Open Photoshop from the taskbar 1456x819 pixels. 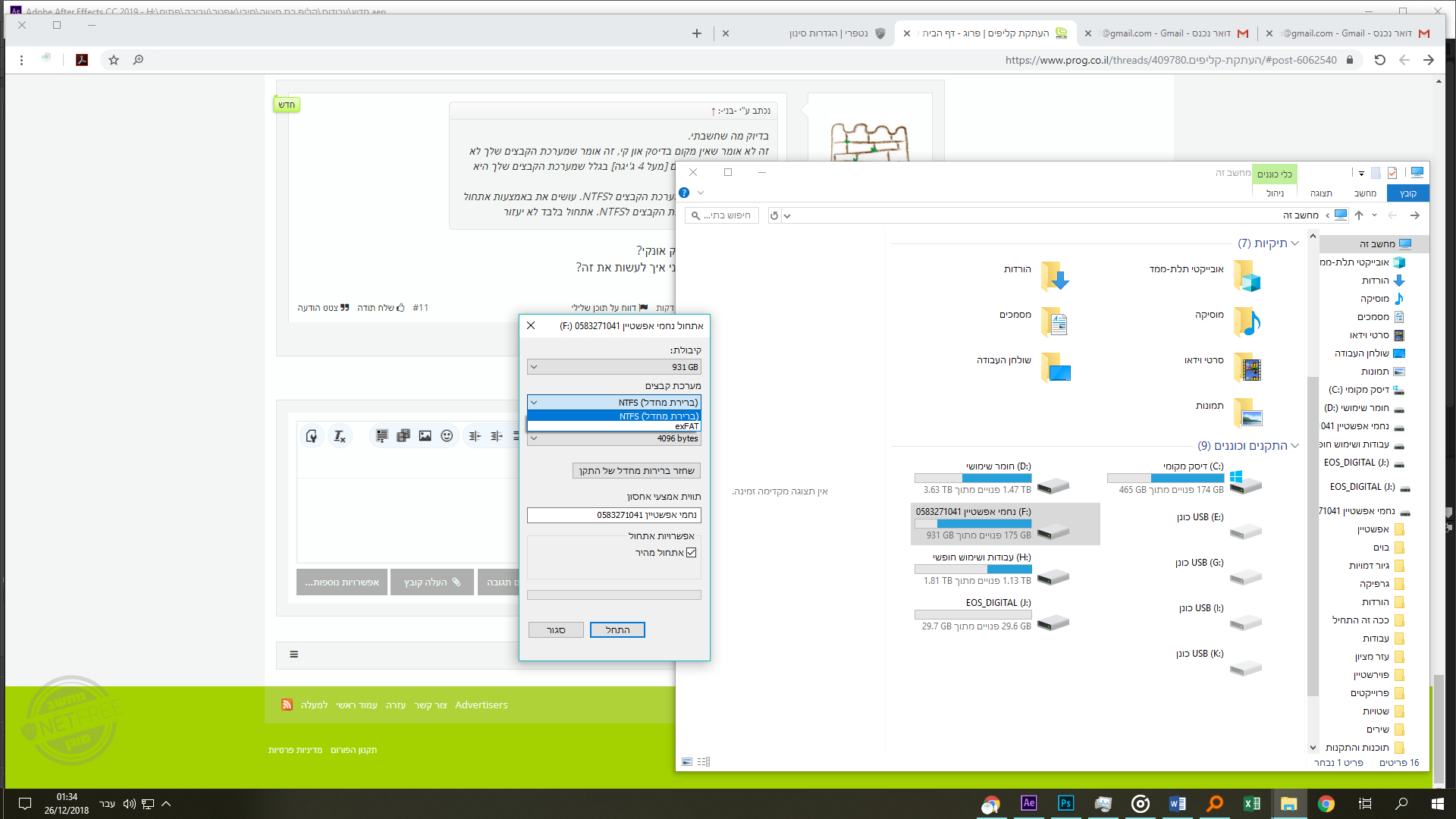tap(1065, 803)
